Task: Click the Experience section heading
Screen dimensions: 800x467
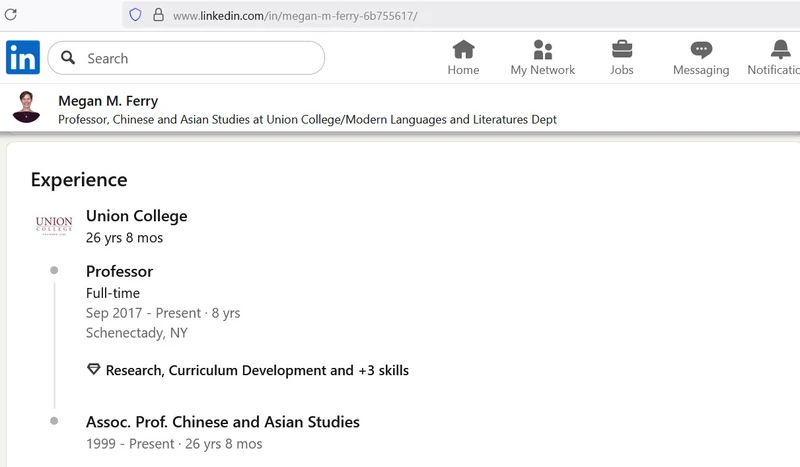Action: (x=79, y=180)
